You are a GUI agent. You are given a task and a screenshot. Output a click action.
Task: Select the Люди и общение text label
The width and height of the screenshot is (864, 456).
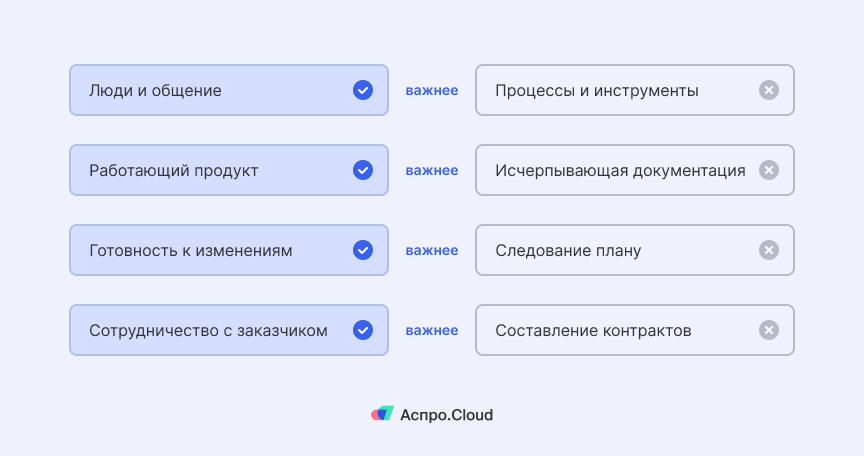tap(155, 91)
